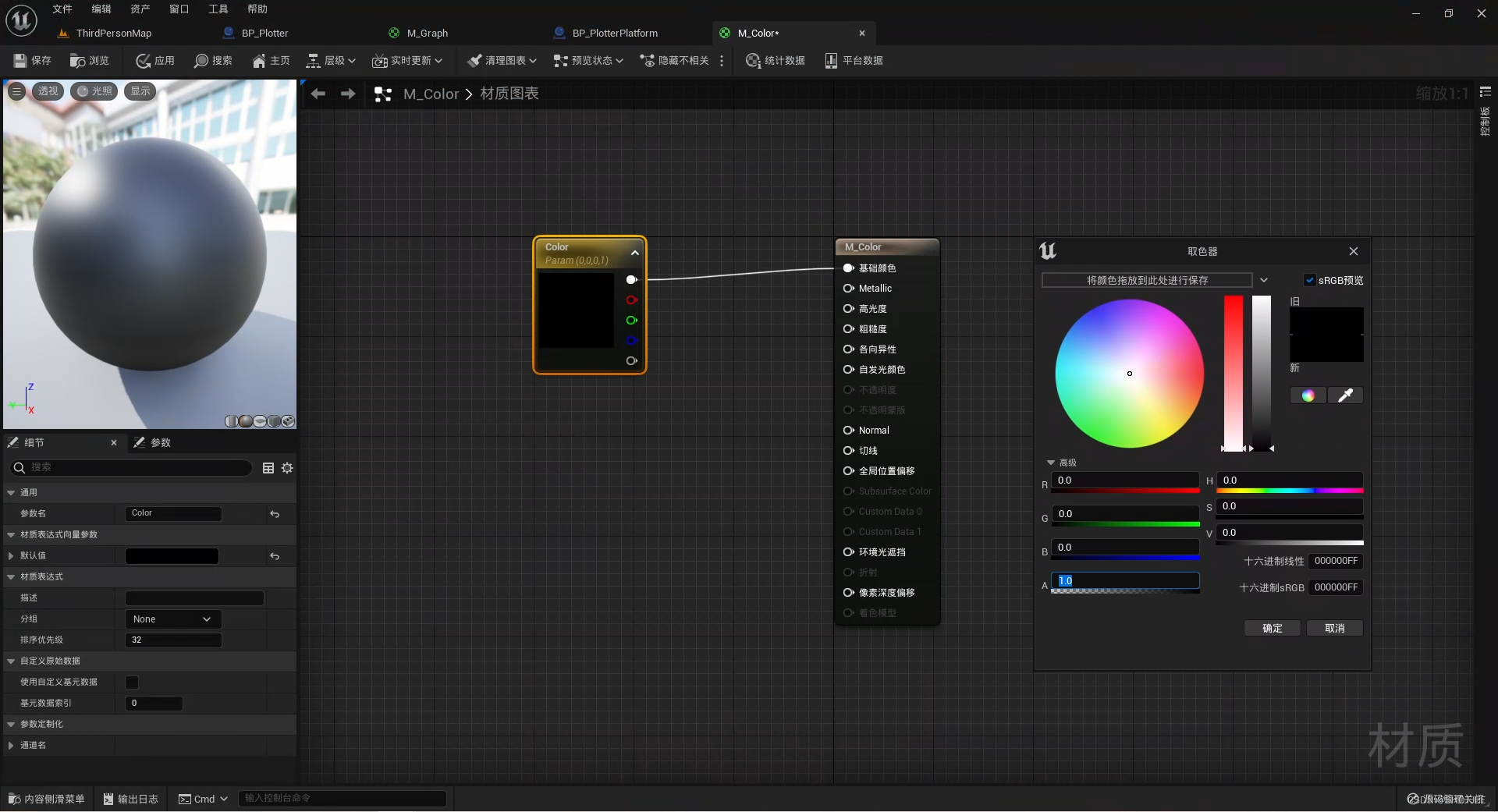Open the Unreal Engine logo at top-left
This screenshot has height=812, width=1498.
(x=21, y=20)
